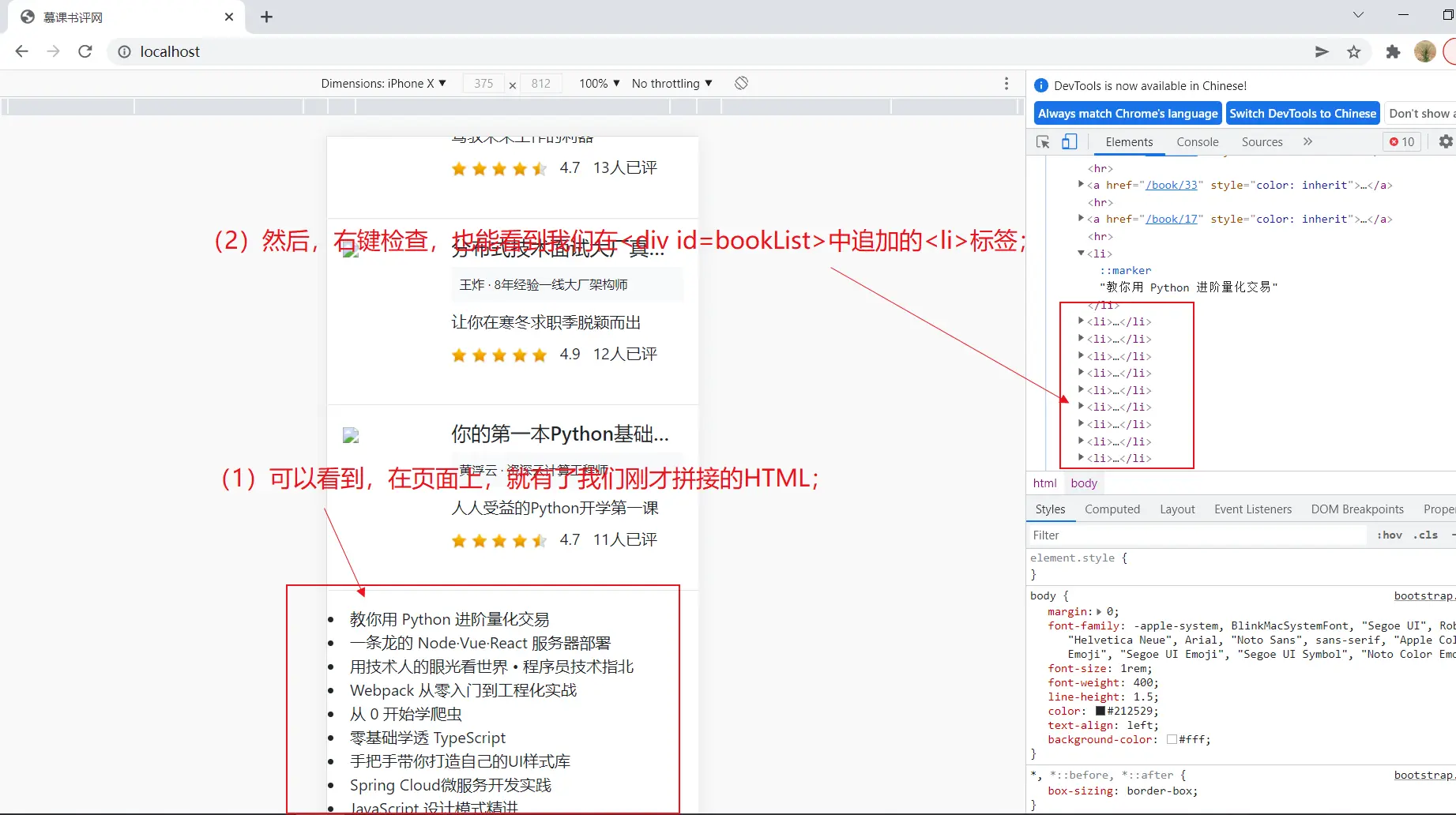The image size is (1456, 815).
Task: Click Switch DevTools to Chinese button
Action: [x=1303, y=114]
